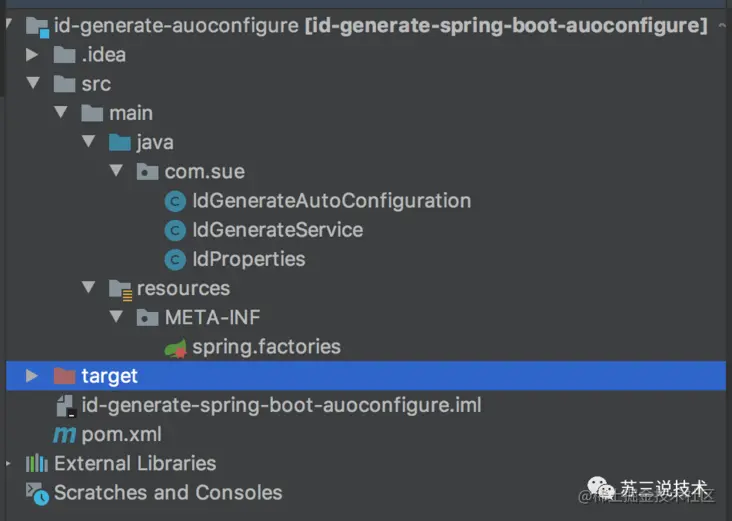Click the External Libraries bar-chart icon
Image resolution: width=732 pixels, height=521 pixels.
pyautogui.click(x=37, y=463)
